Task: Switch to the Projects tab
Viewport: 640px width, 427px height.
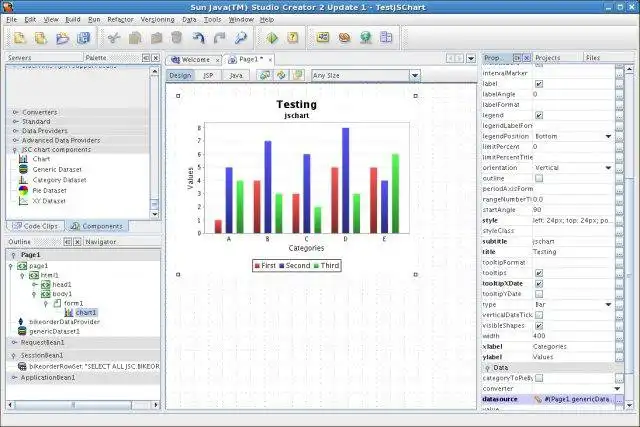Action: (x=547, y=58)
